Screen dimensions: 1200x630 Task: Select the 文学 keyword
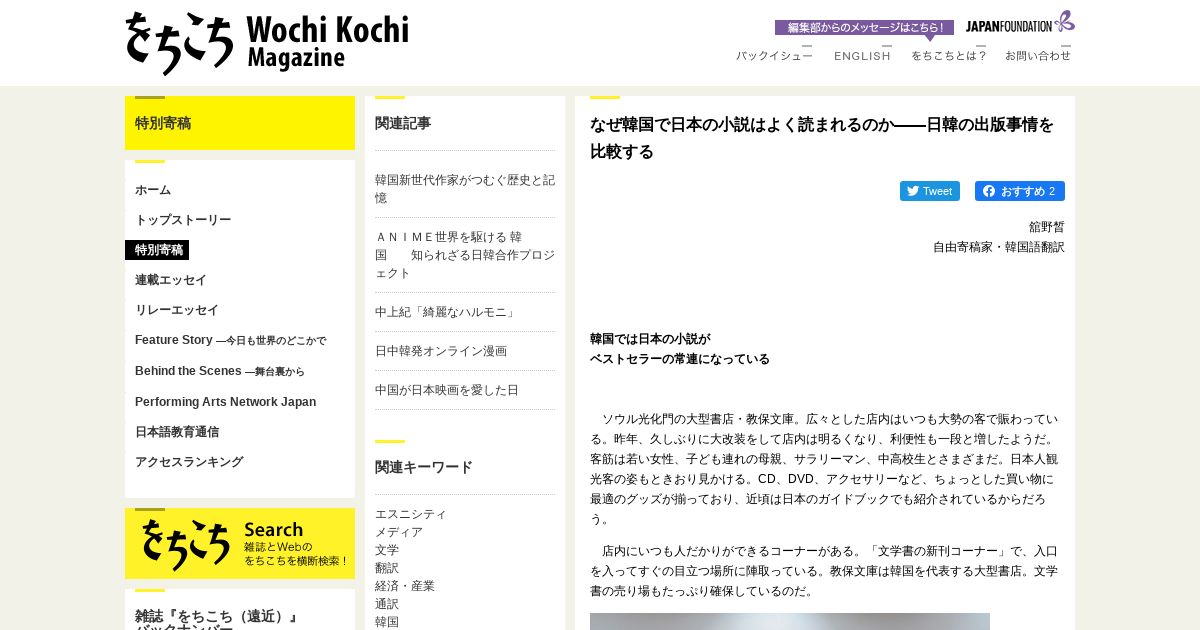click(x=387, y=550)
